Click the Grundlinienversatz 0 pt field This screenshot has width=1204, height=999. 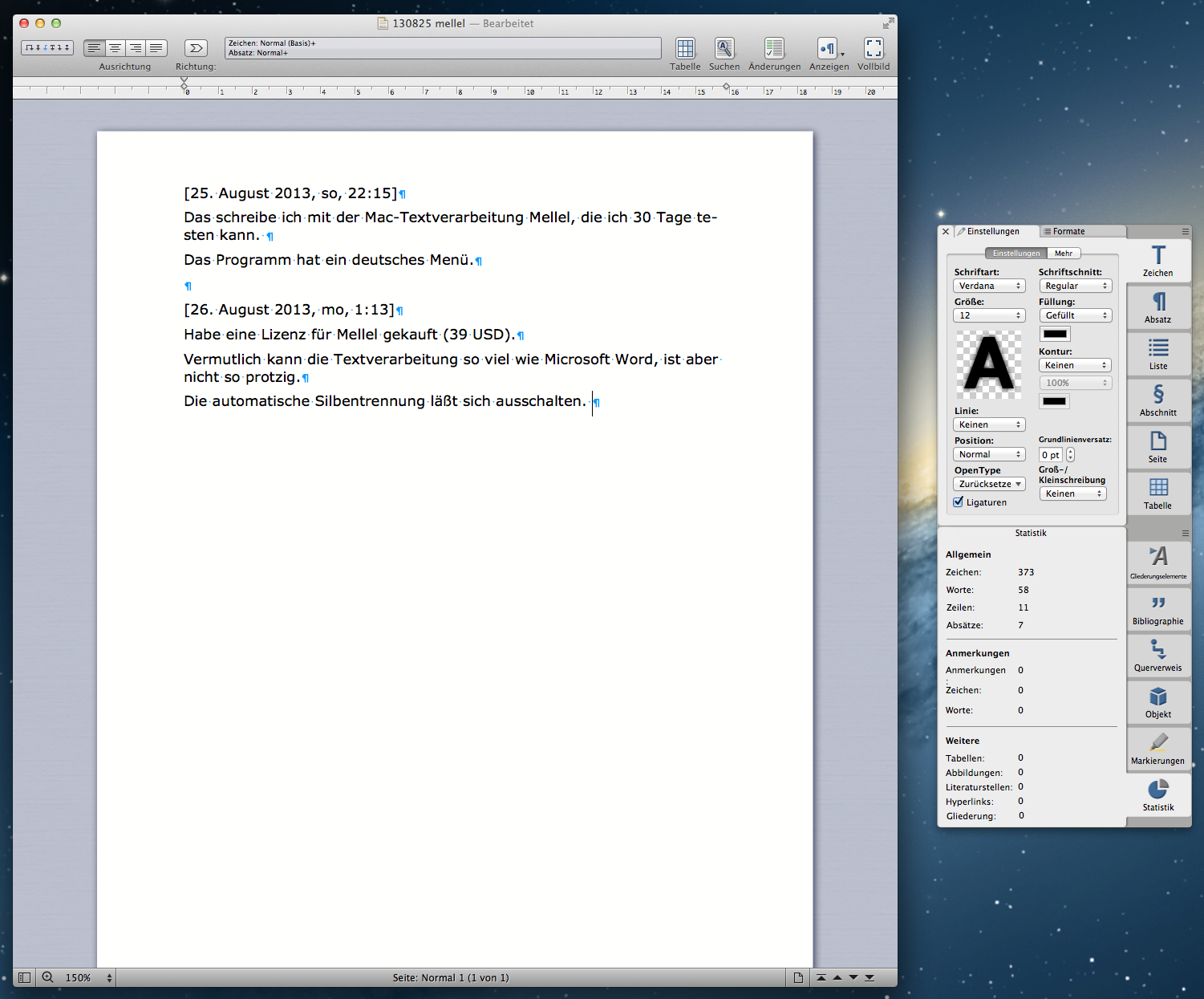[1051, 454]
